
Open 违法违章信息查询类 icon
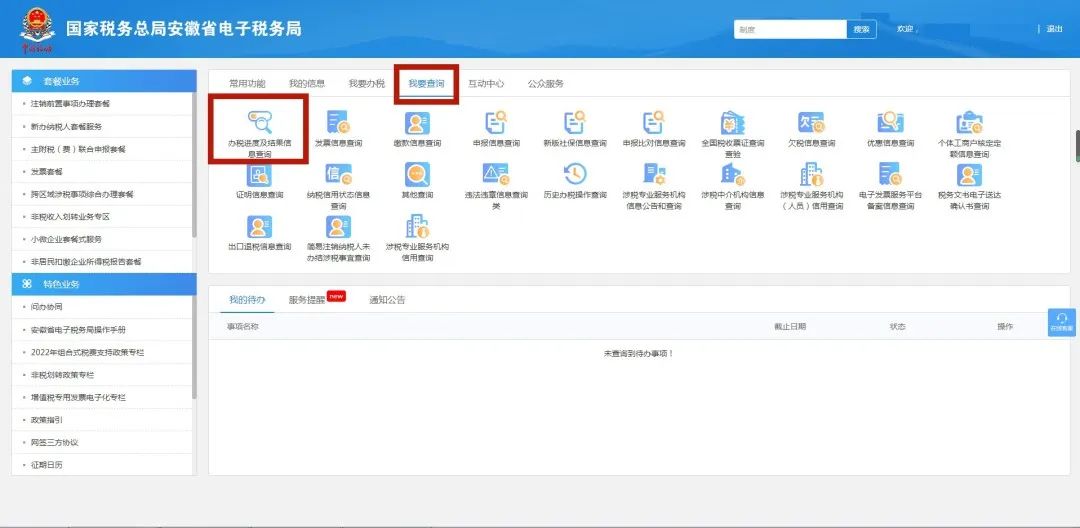pyautogui.click(x=496, y=174)
